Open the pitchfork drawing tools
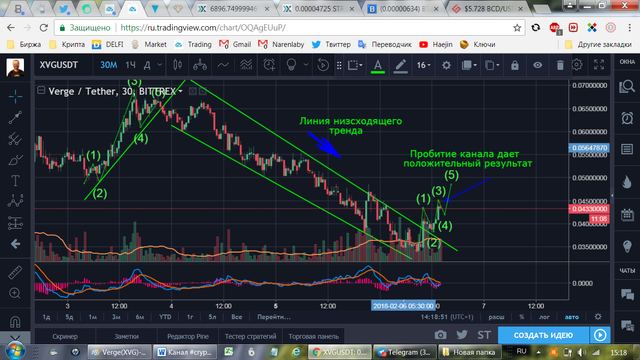Image resolution: width=640 pixels, height=360 pixels. point(15,139)
